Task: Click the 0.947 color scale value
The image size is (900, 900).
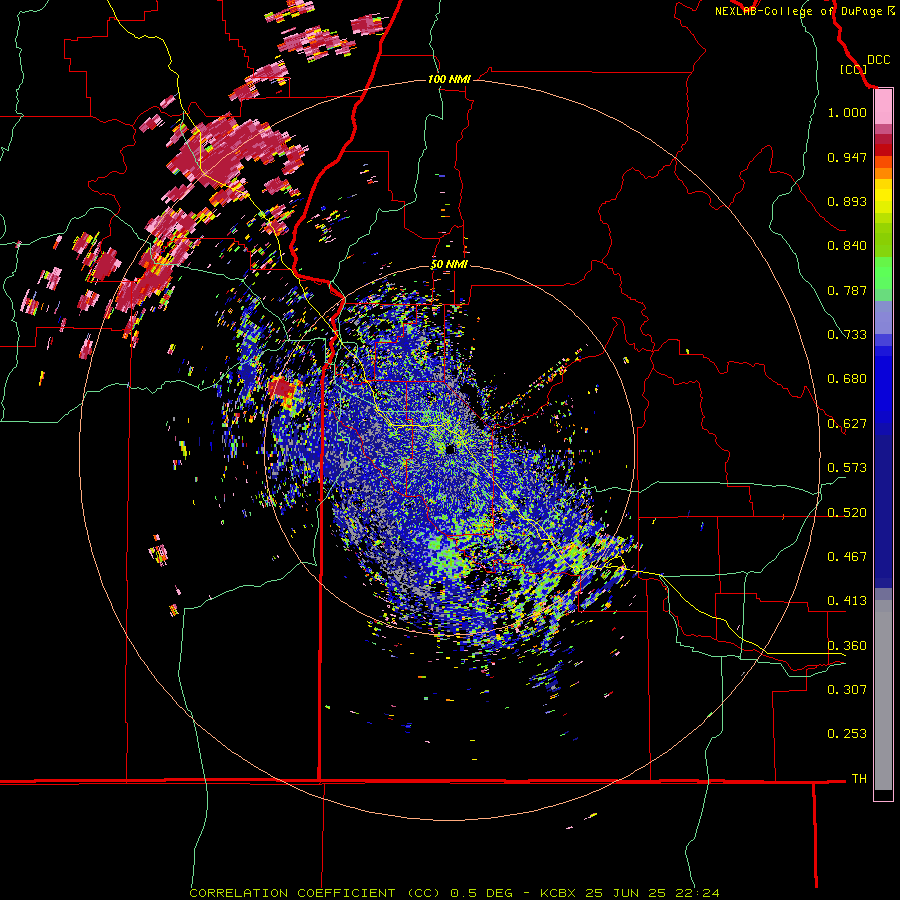Action: coord(847,157)
